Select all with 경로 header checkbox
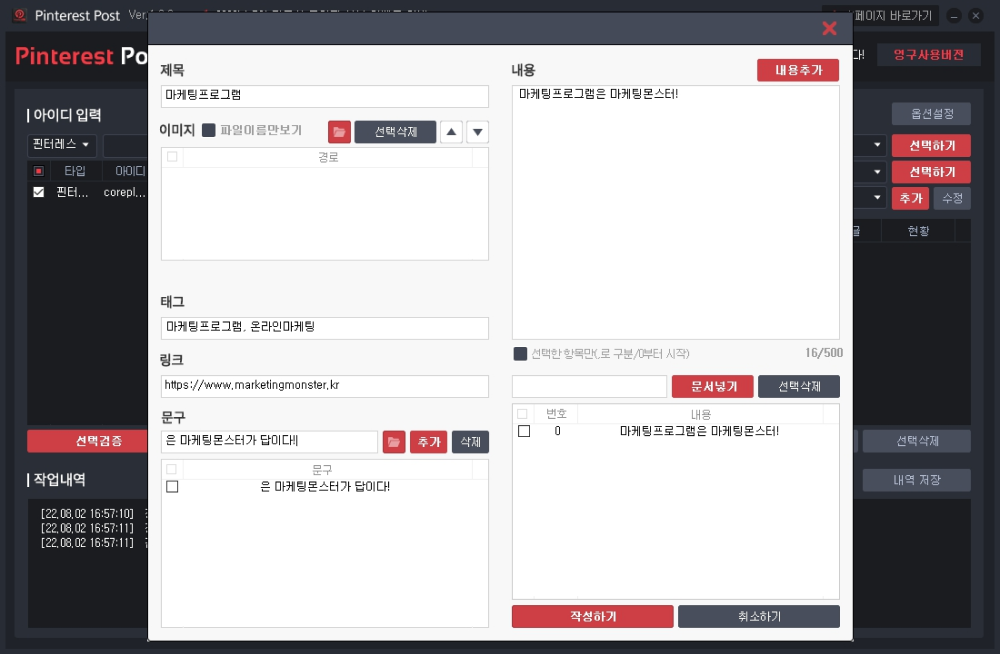The height and width of the screenshot is (654, 1000). tap(172, 157)
